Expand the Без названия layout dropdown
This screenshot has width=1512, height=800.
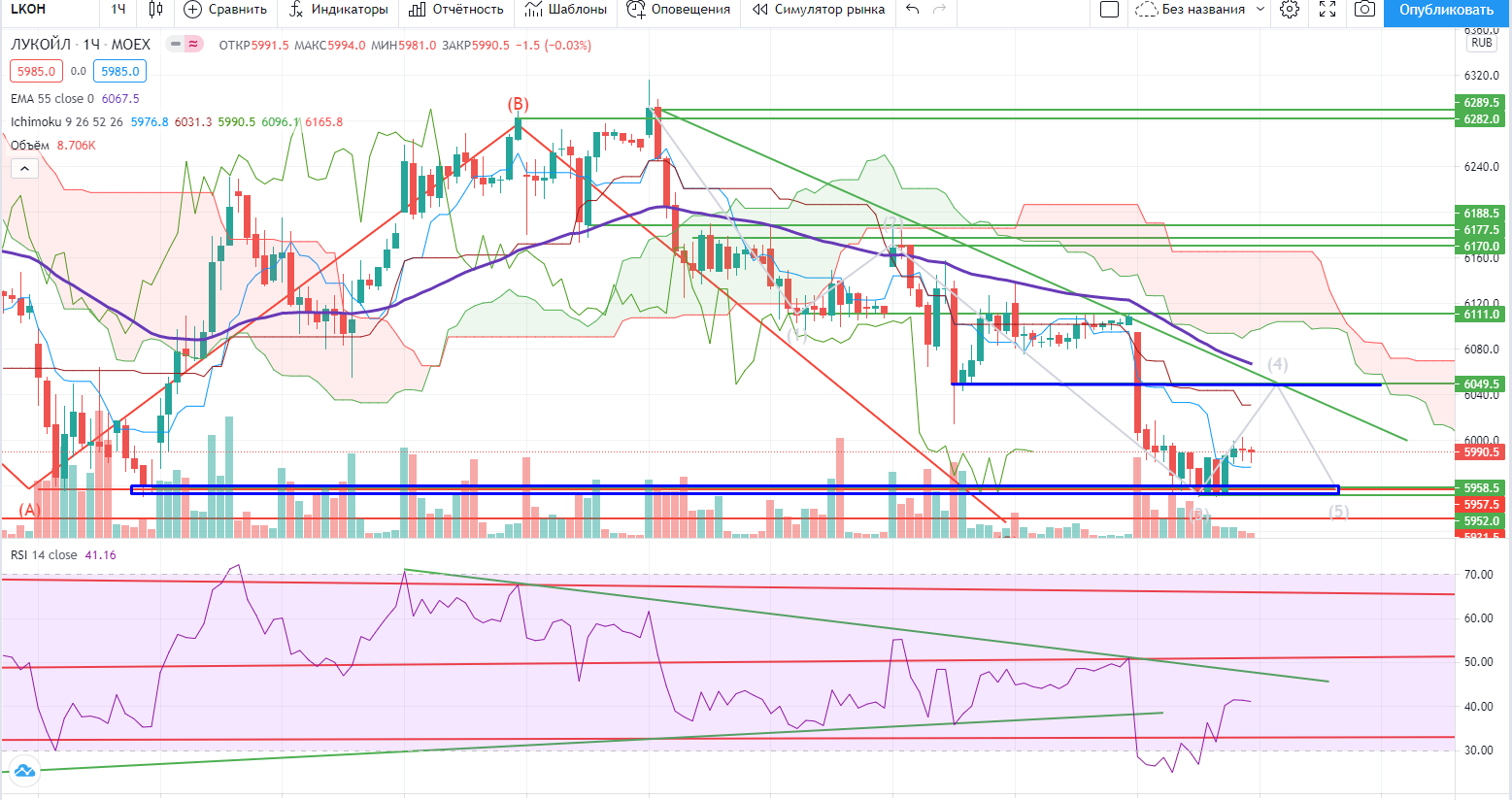(1260, 10)
